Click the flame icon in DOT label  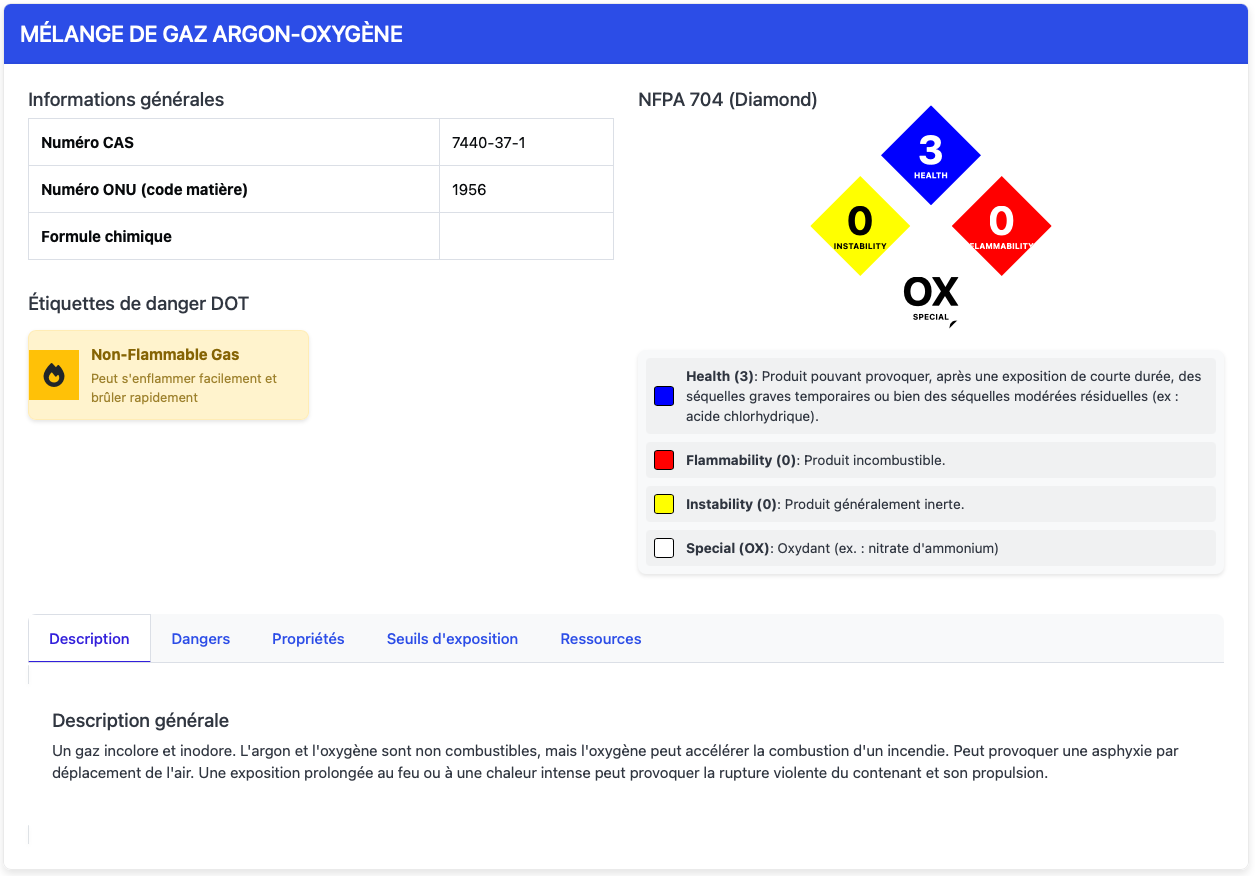click(x=54, y=375)
